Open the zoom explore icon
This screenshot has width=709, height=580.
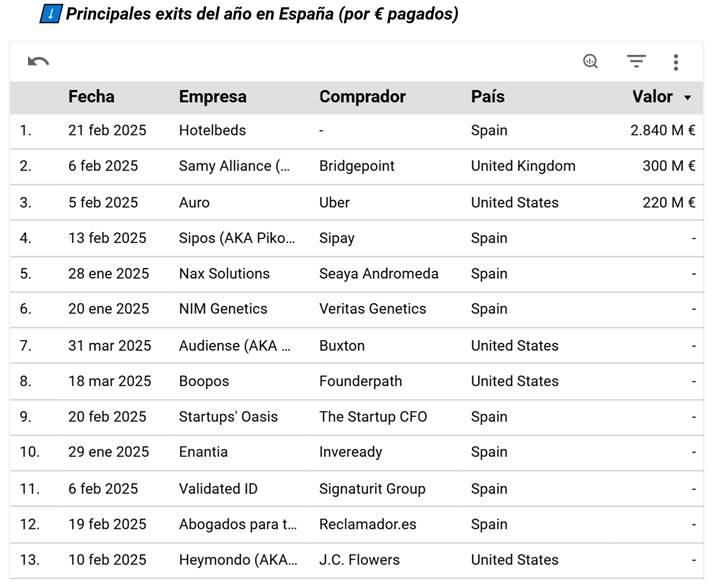tap(590, 62)
